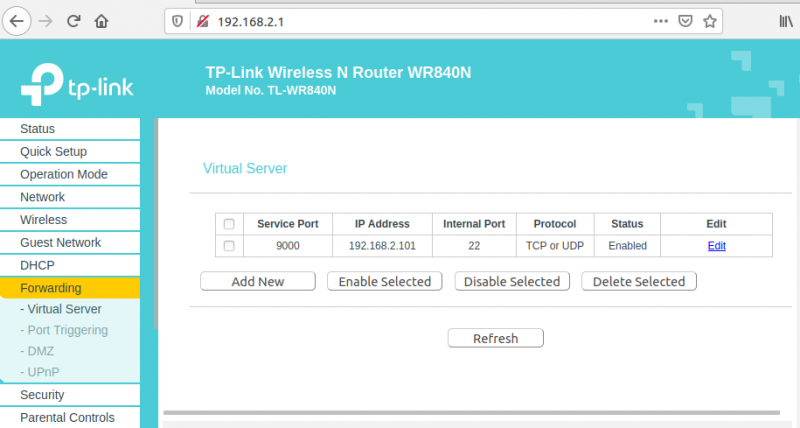Image resolution: width=800 pixels, height=428 pixels.
Task: Click the Add New button
Action: point(258,282)
